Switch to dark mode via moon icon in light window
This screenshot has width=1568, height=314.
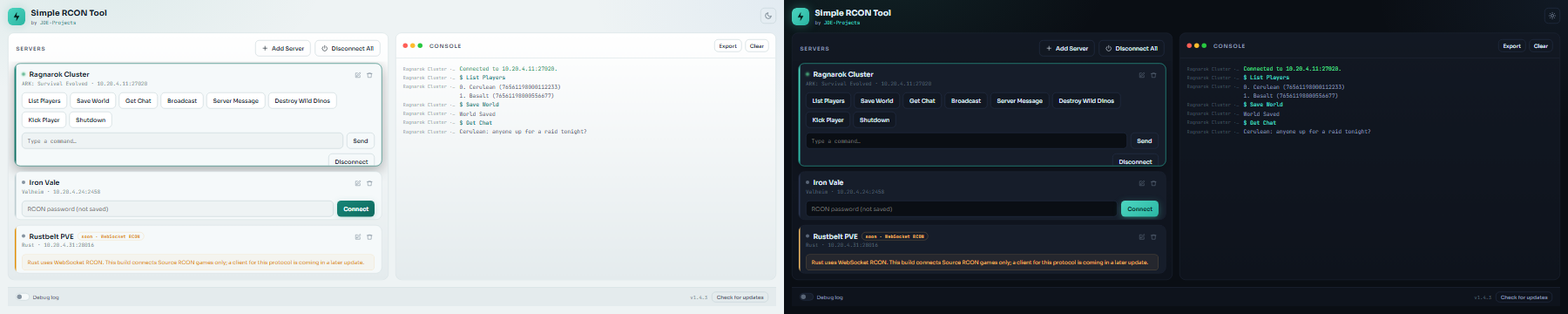coord(767,16)
